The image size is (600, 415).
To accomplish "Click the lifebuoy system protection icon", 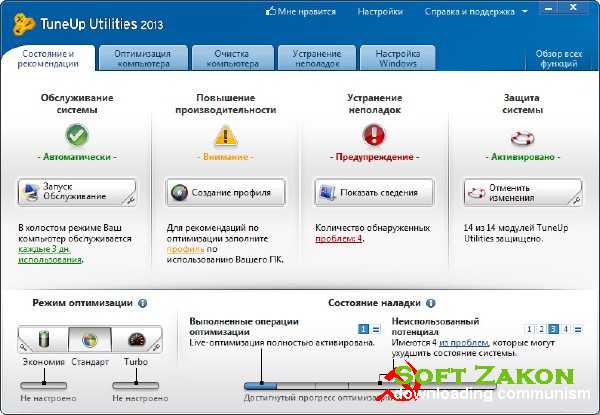I will tap(522, 138).
